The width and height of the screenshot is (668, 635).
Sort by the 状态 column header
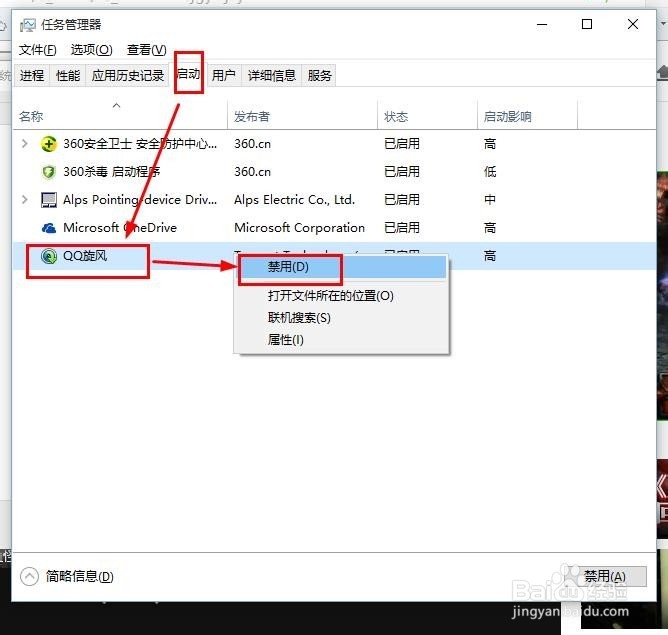(396, 116)
